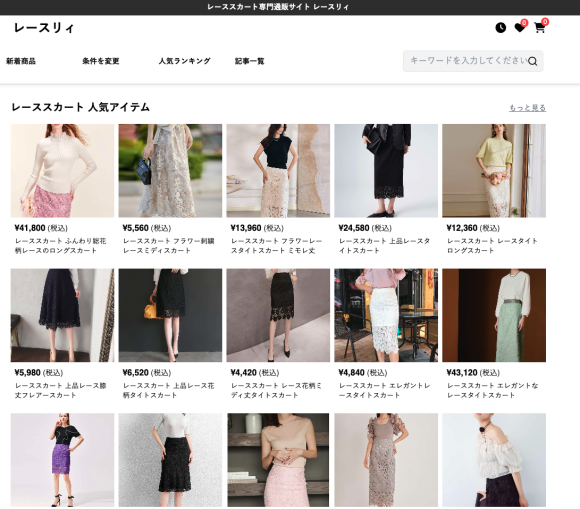Open the taupe lace dress thumbnail
The height and width of the screenshot is (509, 580).
pos(386,460)
